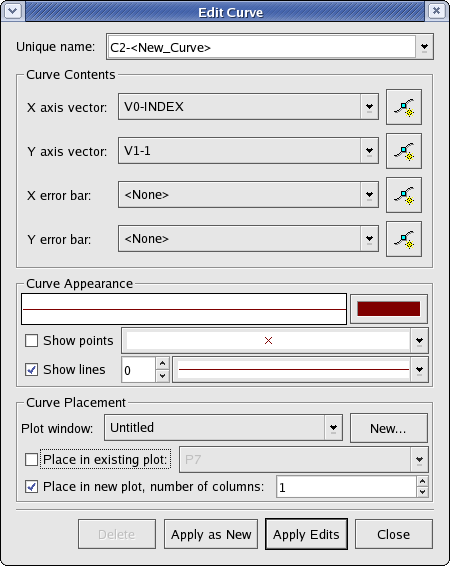Expand the X error bar dropdown
450x566 pixels.
369,195
